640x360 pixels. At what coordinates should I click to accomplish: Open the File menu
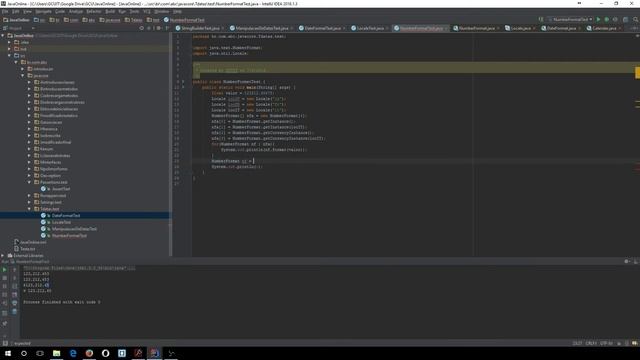[5, 11]
